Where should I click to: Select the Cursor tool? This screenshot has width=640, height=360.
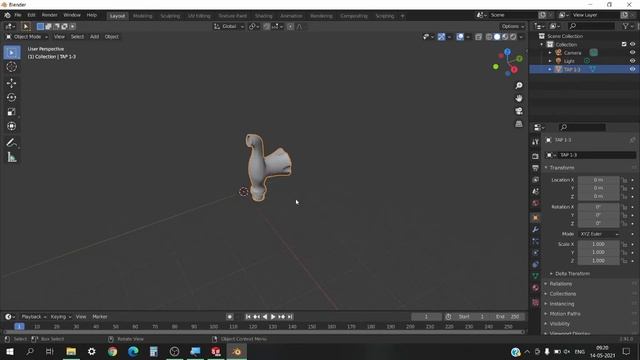[11, 67]
